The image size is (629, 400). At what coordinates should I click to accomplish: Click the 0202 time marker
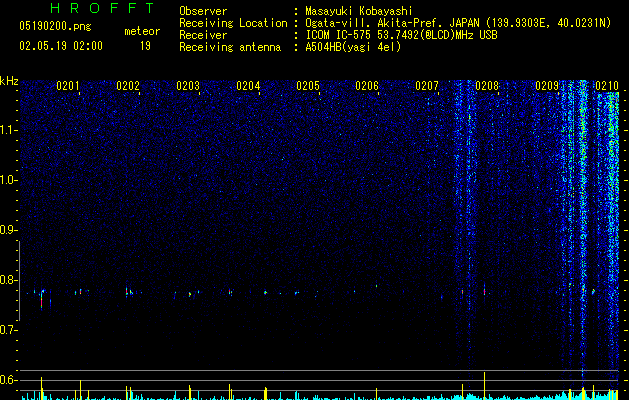pyautogui.click(x=128, y=86)
